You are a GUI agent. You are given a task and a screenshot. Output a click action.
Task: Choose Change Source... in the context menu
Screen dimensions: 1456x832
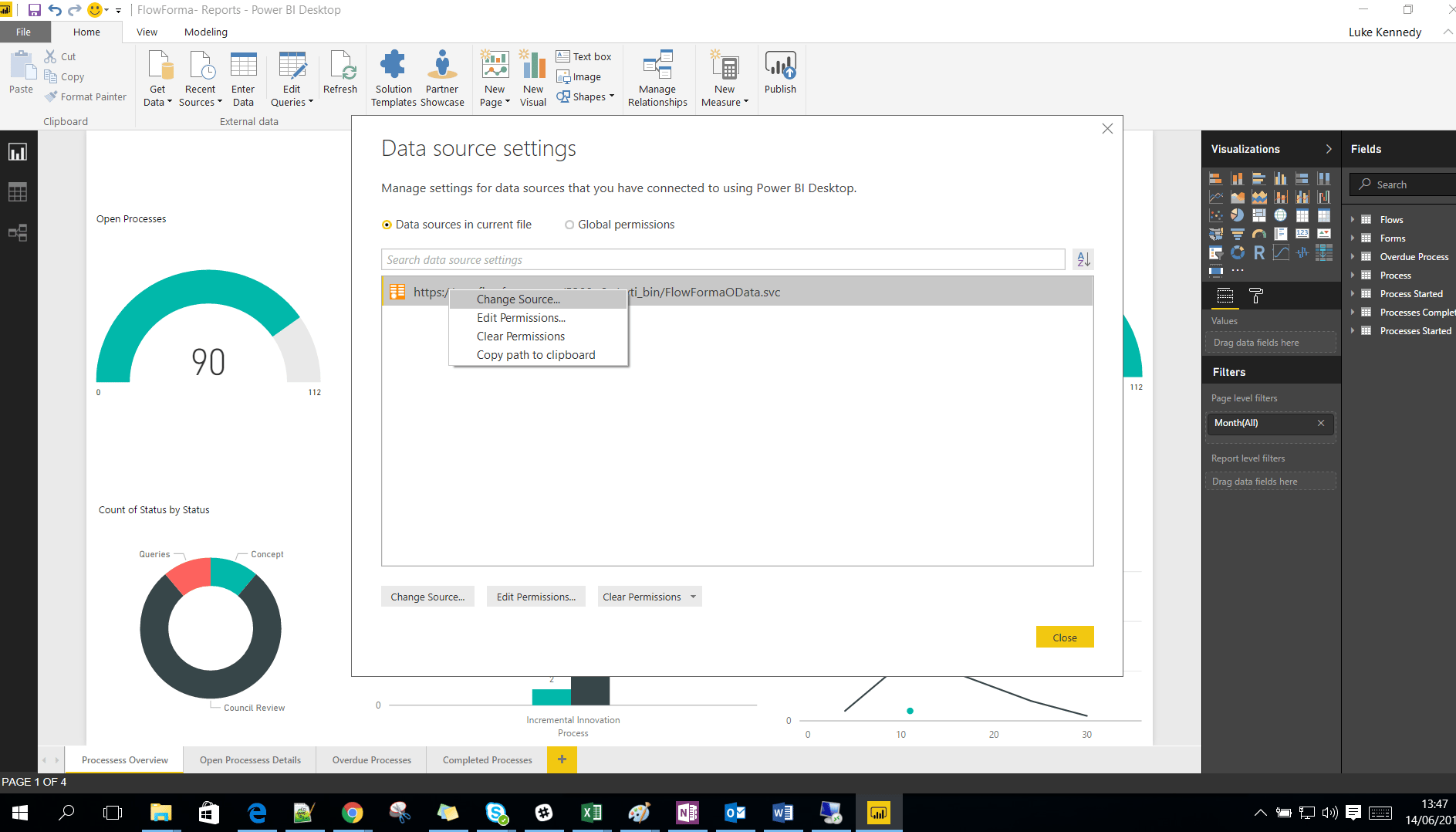click(539, 299)
